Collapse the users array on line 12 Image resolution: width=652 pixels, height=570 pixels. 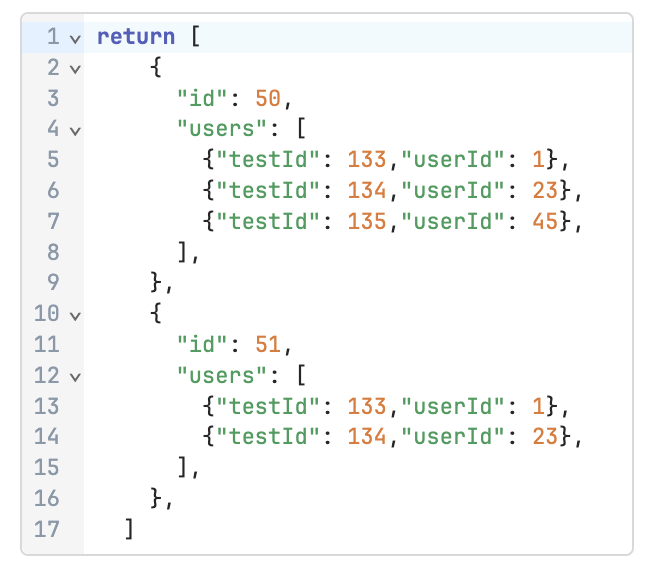[x=75, y=376]
